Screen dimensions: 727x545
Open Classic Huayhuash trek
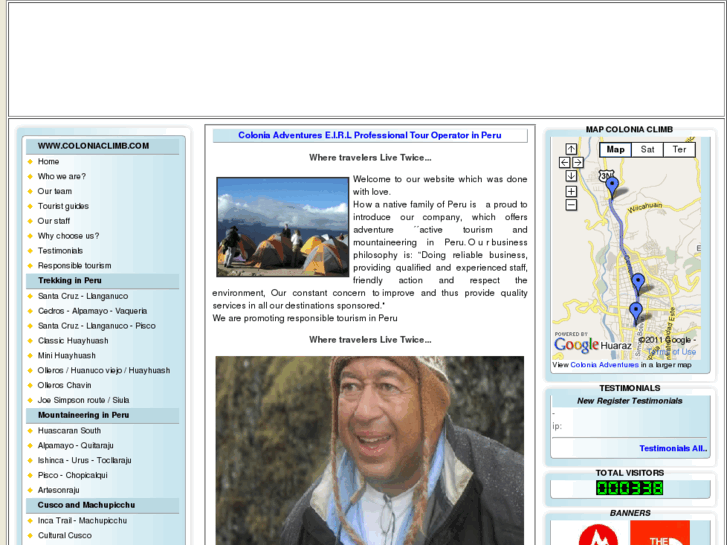click(73, 340)
